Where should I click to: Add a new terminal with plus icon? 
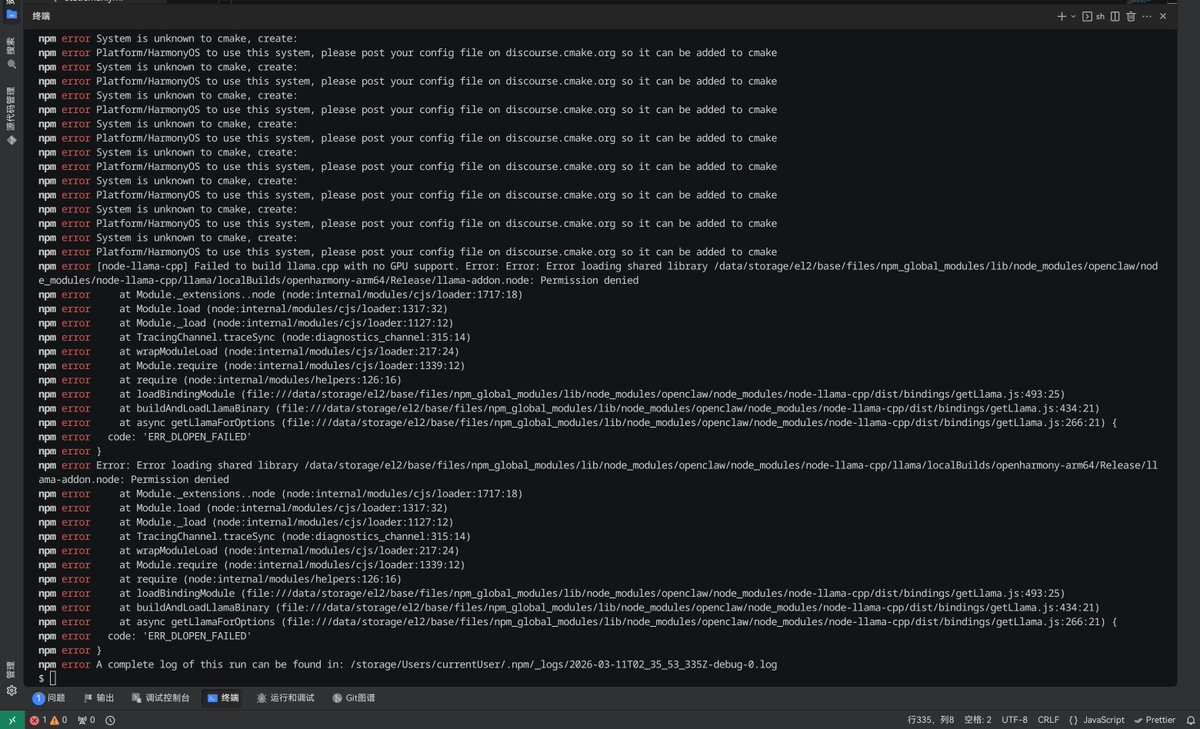[1062, 17]
